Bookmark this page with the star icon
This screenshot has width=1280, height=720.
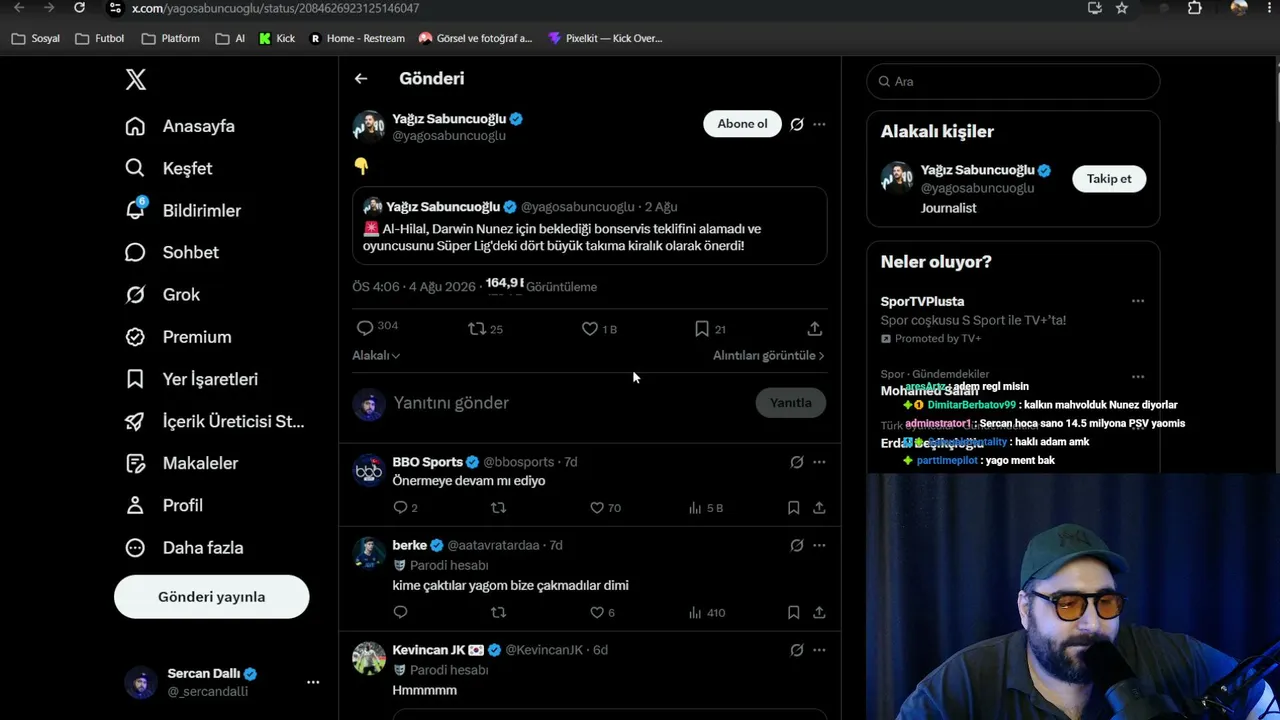click(x=1122, y=8)
